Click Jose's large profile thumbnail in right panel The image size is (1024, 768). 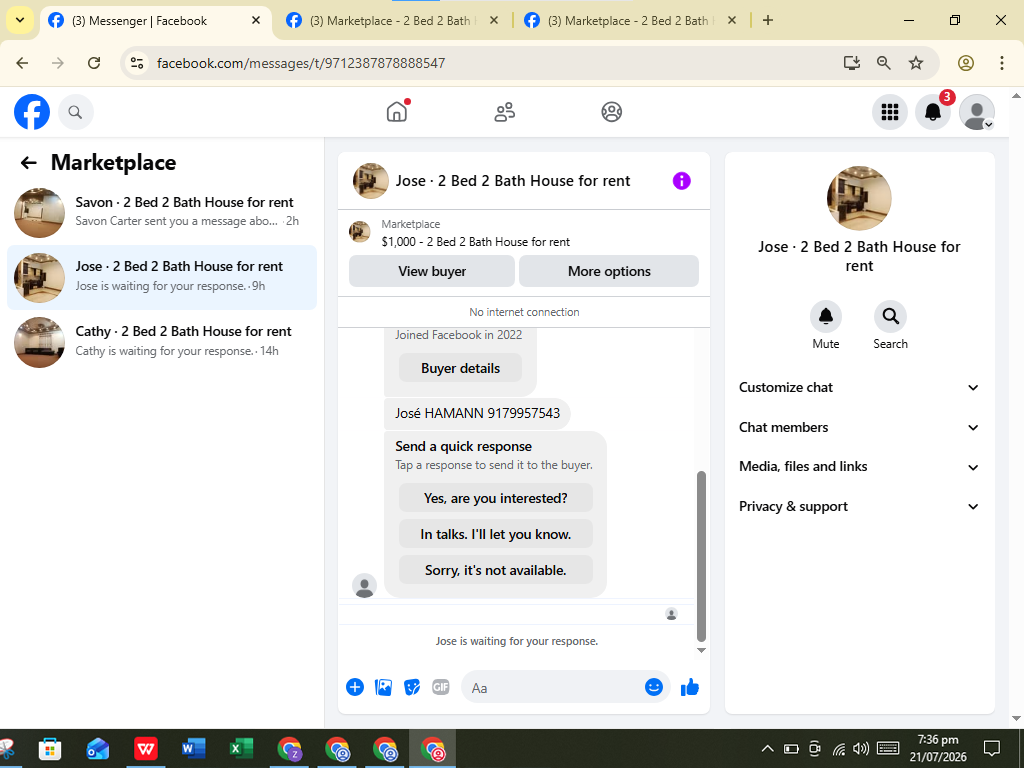coord(859,198)
